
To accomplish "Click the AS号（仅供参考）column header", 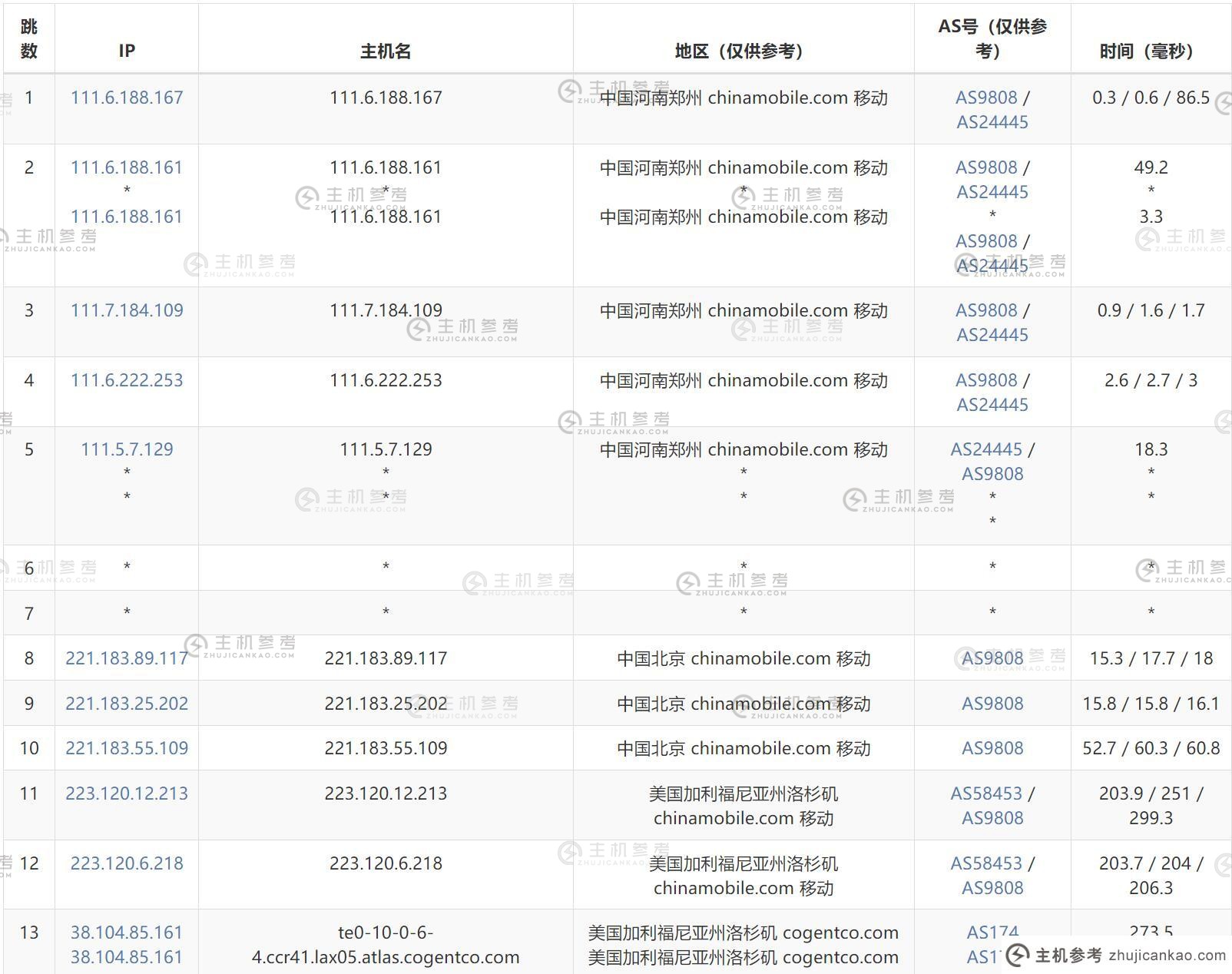I will tap(992, 38).
